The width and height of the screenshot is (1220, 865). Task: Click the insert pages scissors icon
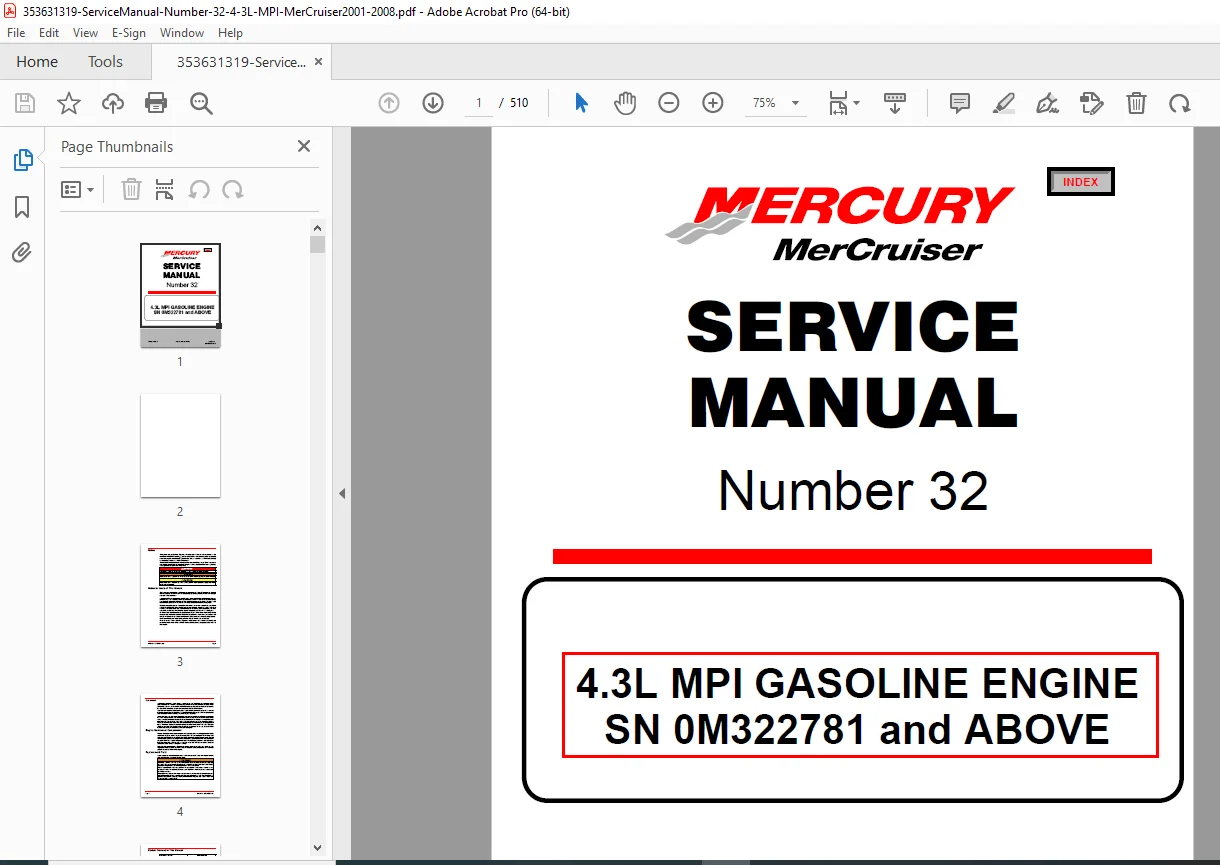point(165,189)
